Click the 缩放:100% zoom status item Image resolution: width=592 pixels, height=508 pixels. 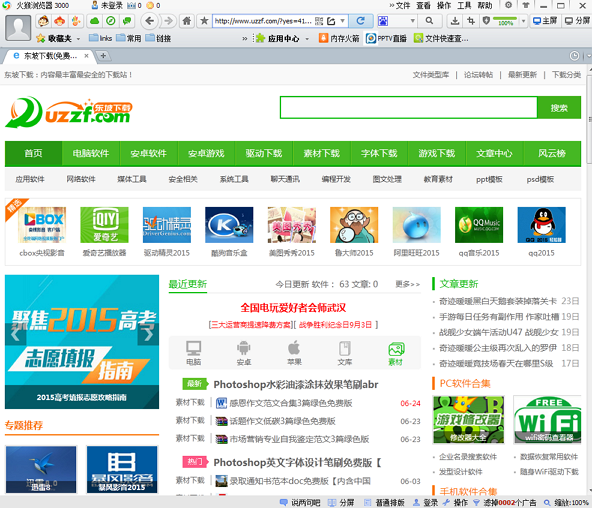[x=566, y=502]
